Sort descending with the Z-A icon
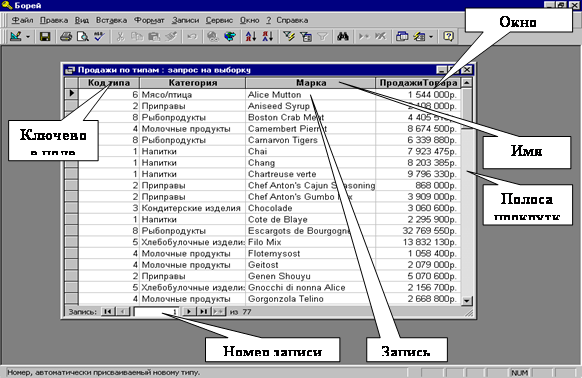The height and width of the screenshot is (378, 582). tap(268, 36)
